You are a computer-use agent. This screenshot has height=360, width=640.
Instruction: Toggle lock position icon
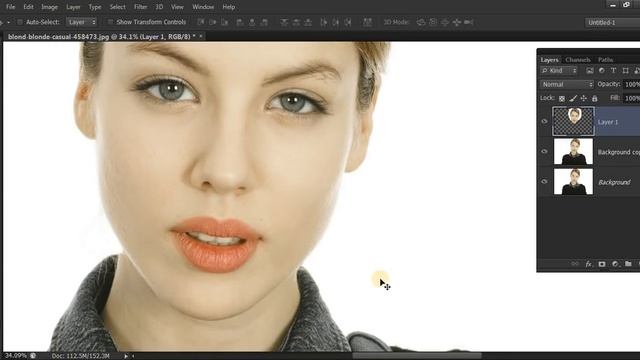[x=584, y=98]
